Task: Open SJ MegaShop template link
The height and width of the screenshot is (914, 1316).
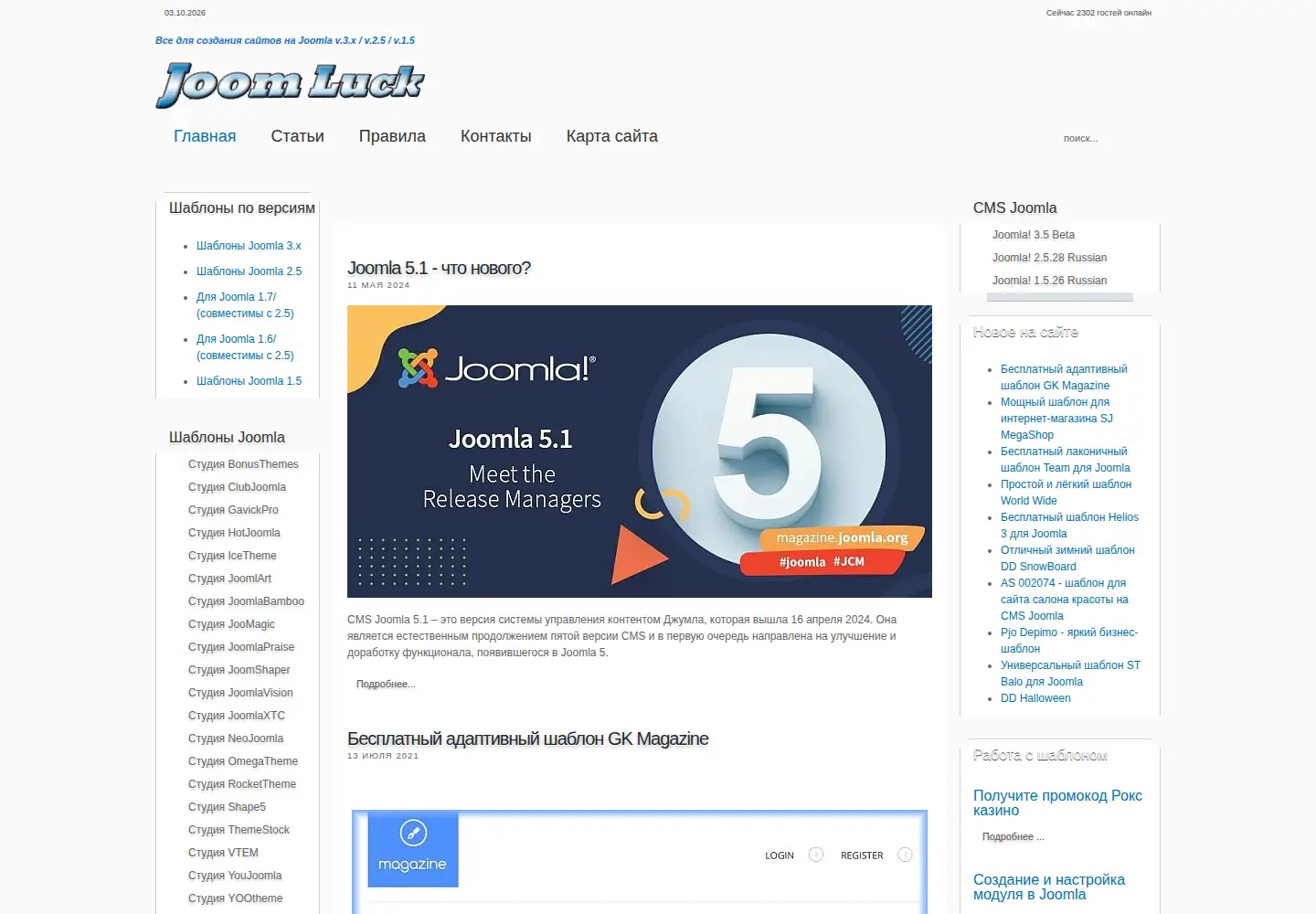Action: (x=1056, y=419)
